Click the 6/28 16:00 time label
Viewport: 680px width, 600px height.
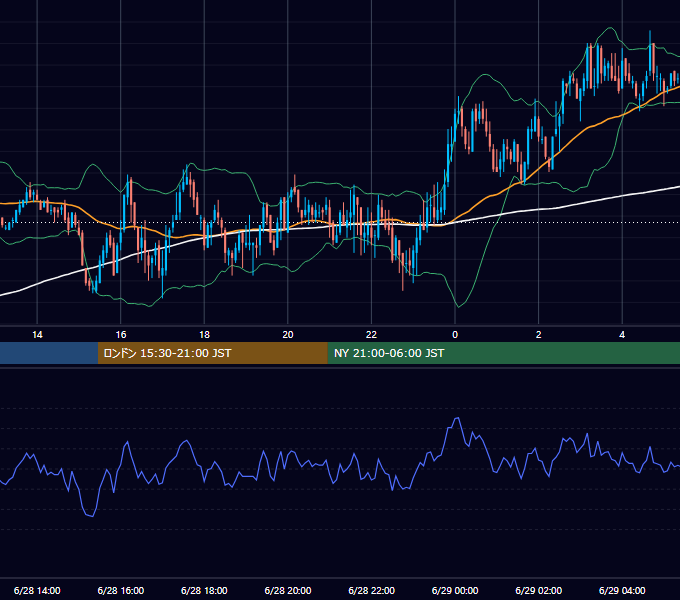pos(121,590)
